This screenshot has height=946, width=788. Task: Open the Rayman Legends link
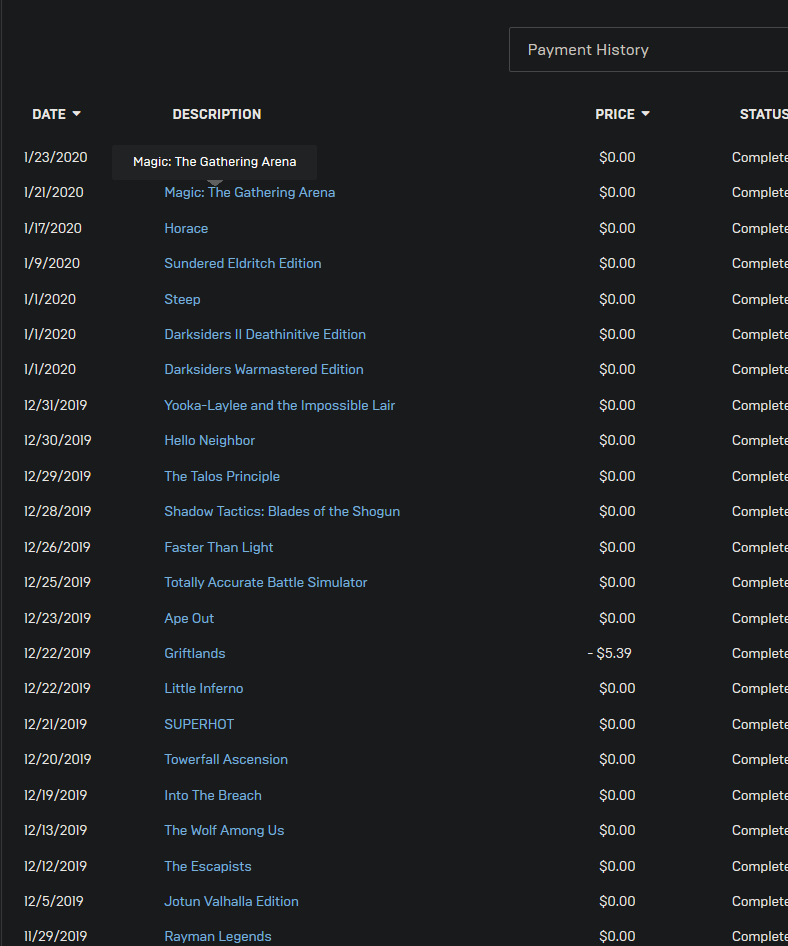[x=217, y=936]
